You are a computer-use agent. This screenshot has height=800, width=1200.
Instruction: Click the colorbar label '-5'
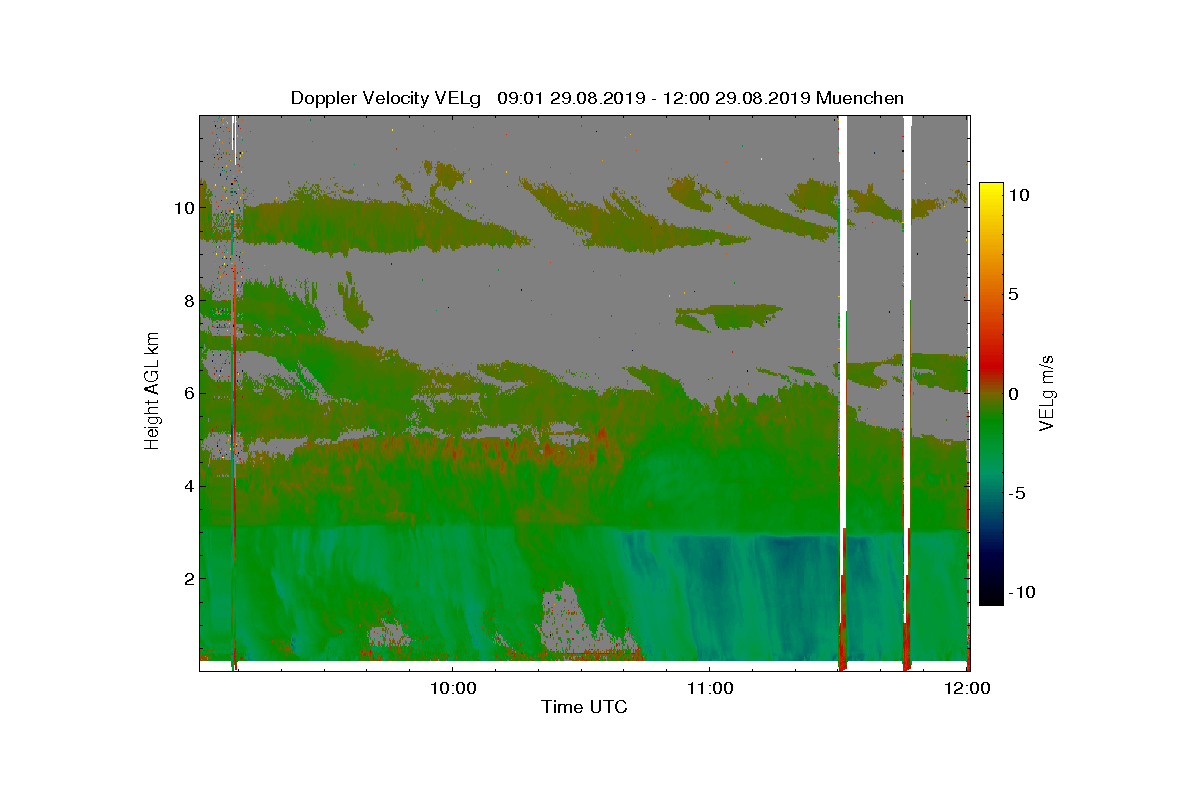pyautogui.click(x=1017, y=493)
